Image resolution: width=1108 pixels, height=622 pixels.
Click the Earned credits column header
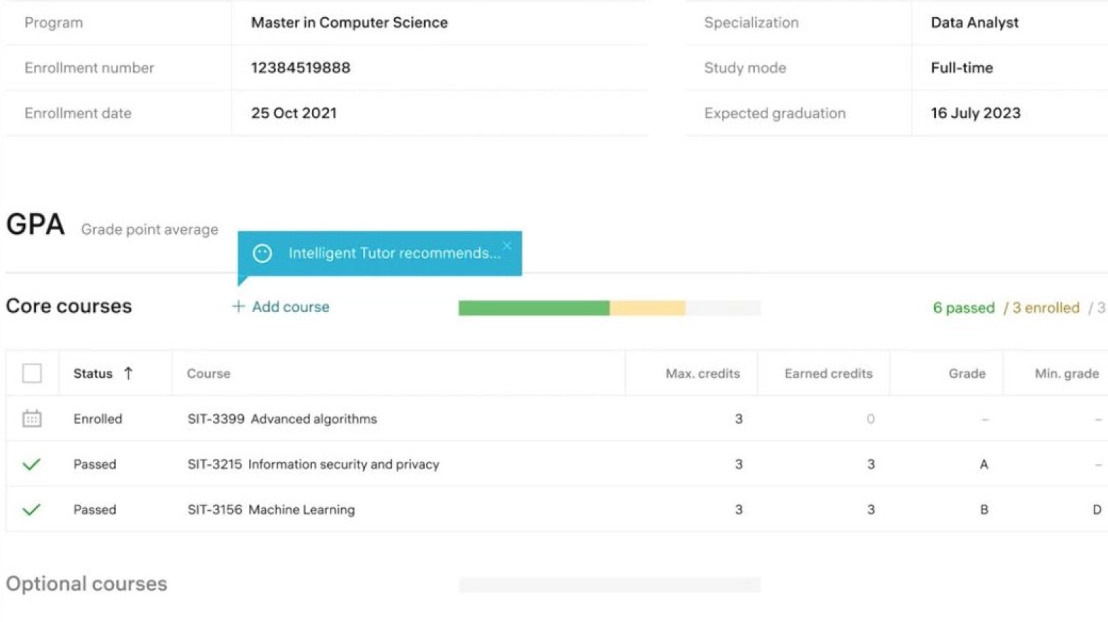pos(828,373)
